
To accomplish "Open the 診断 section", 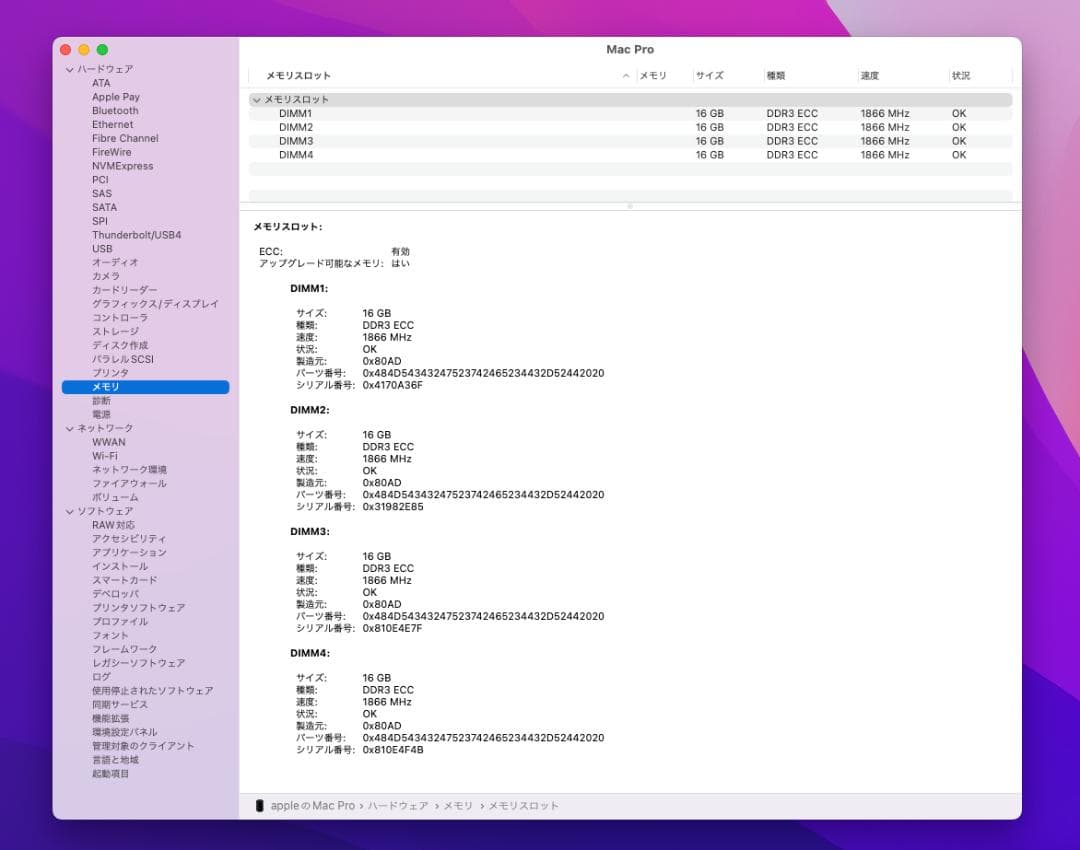I will [x=100, y=400].
